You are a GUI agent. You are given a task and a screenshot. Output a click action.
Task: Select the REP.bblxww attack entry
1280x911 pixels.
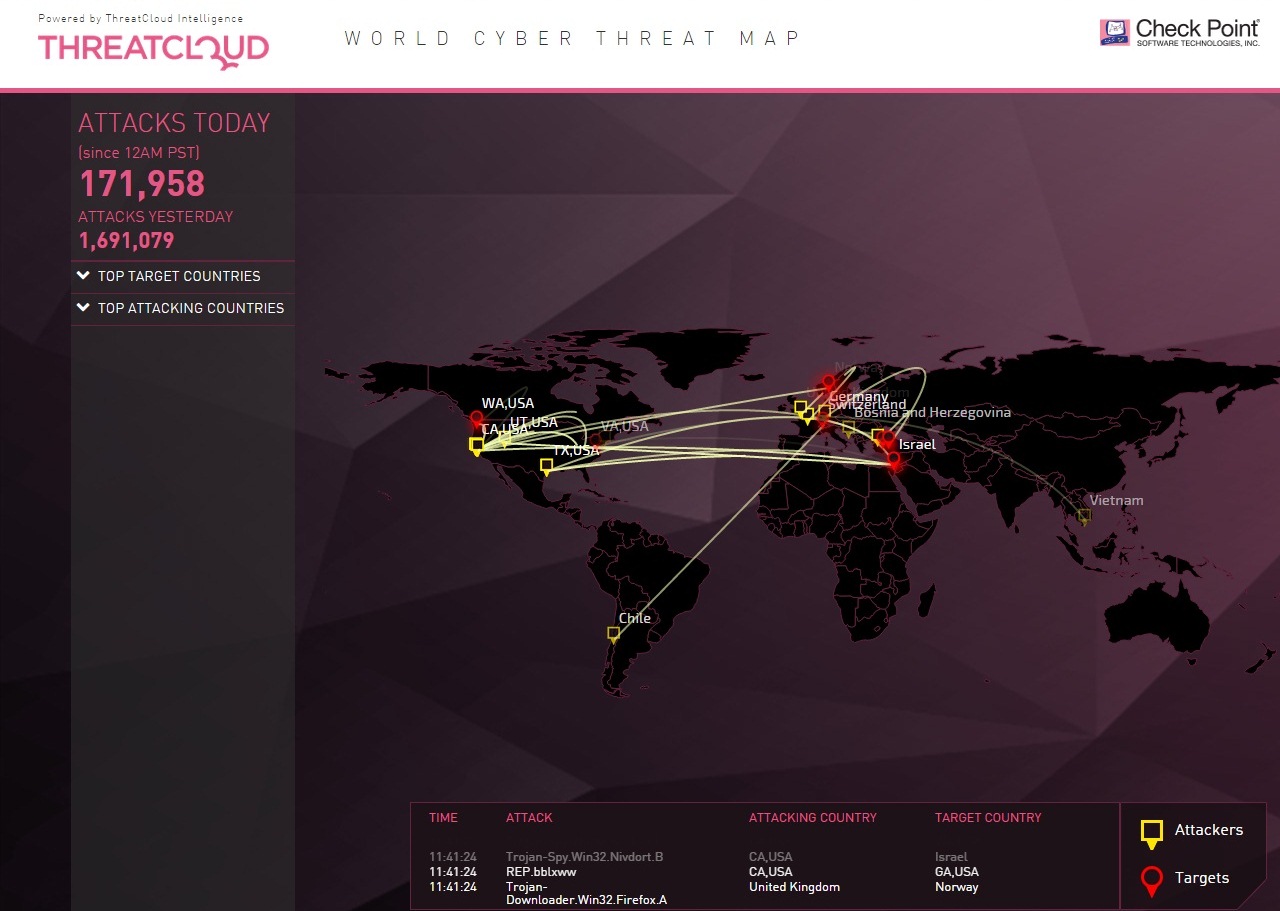[x=541, y=872]
